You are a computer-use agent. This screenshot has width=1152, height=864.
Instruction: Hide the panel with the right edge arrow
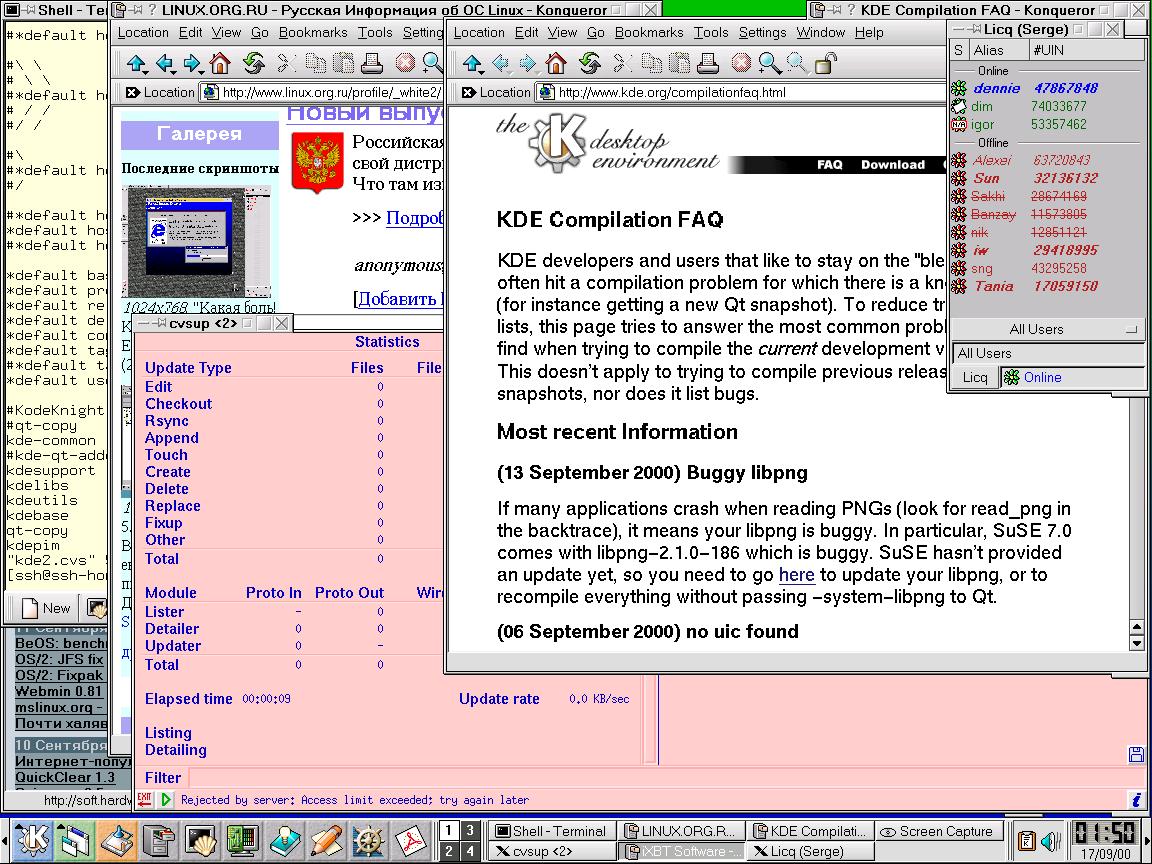tap(1146, 840)
